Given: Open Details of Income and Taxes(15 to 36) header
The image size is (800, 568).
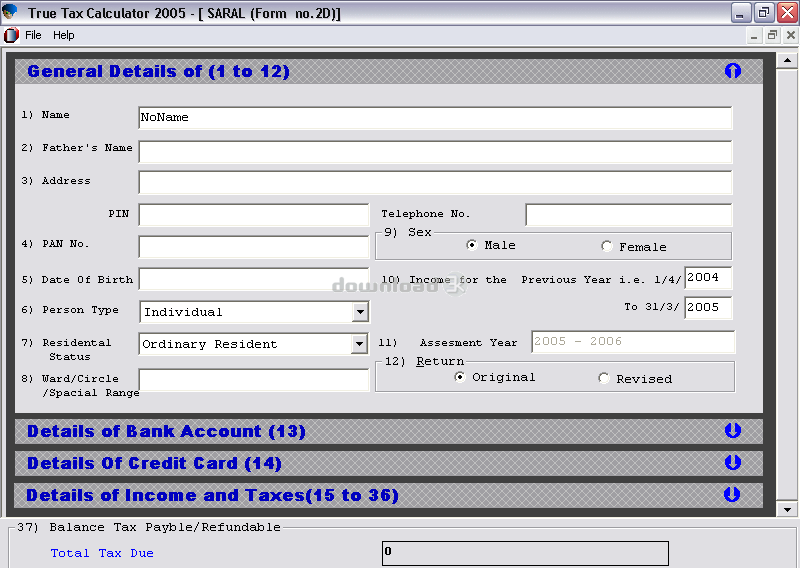Looking at the screenshot, I should tap(389, 495).
